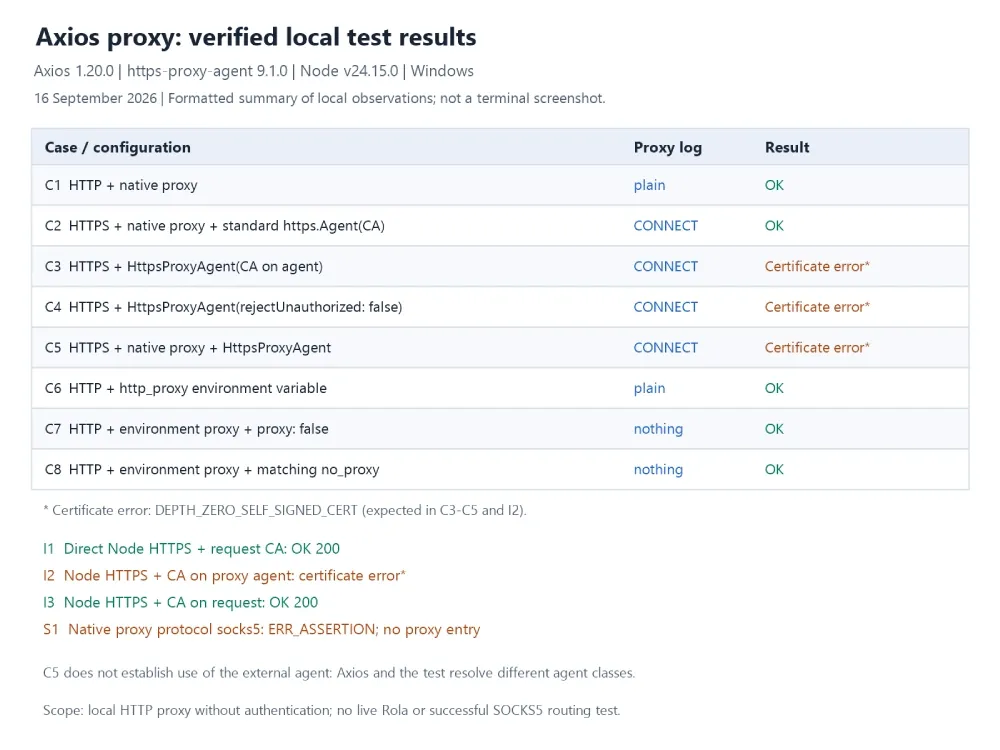Viewport: 1000px width, 750px height.
Task: Click 'nothing' proxy log in C8 row
Action: (x=658, y=470)
